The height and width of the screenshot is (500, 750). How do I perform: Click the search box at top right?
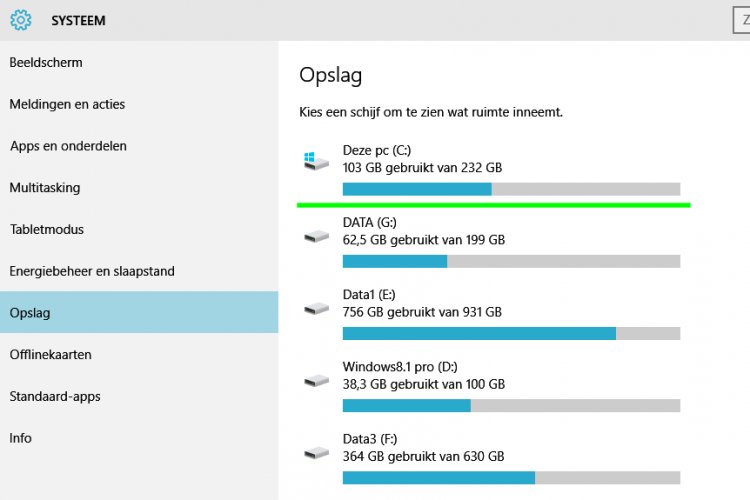[741, 19]
